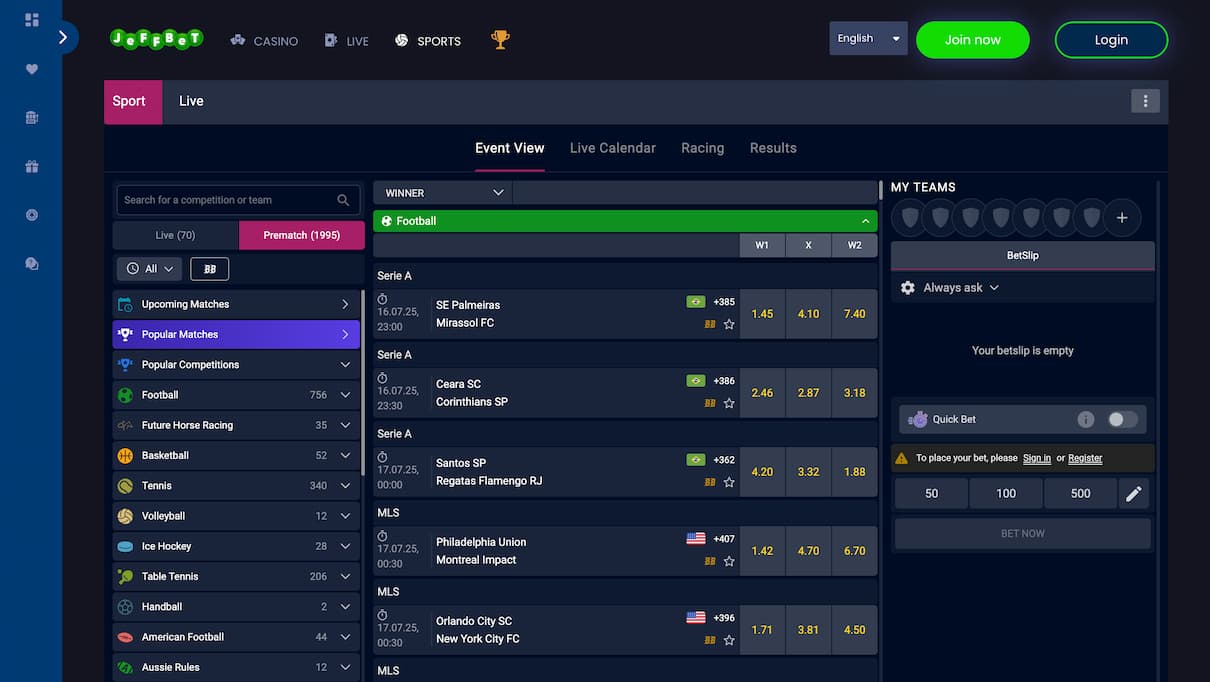Click the BetSlip tab header
The image size is (1210, 682).
(x=1023, y=255)
